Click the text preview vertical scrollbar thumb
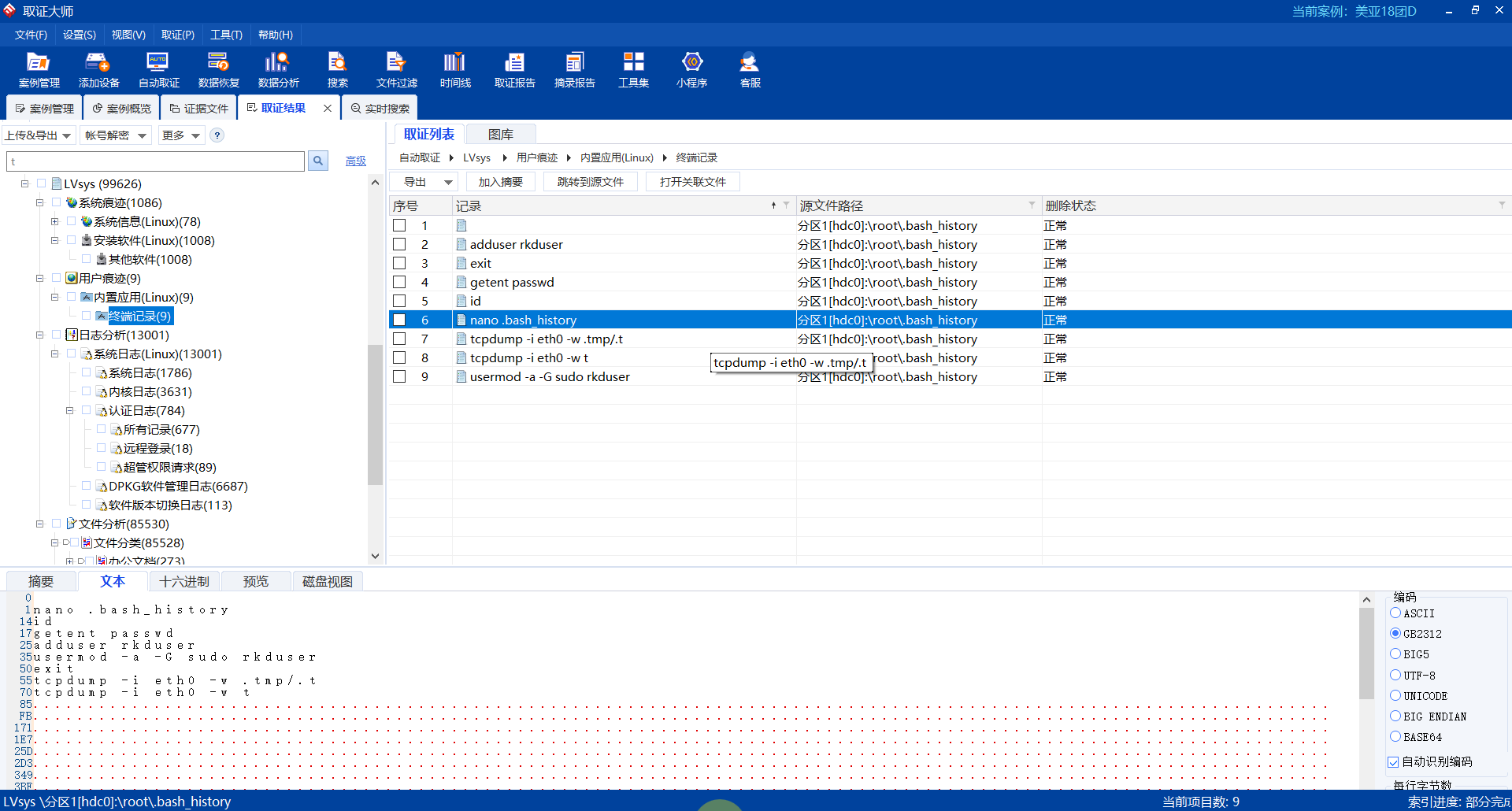Image resolution: width=1512 pixels, height=811 pixels. tap(1366, 654)
